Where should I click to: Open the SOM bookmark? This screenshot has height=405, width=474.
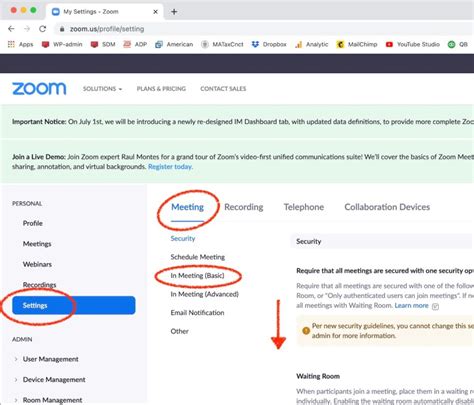coord(103,44)
